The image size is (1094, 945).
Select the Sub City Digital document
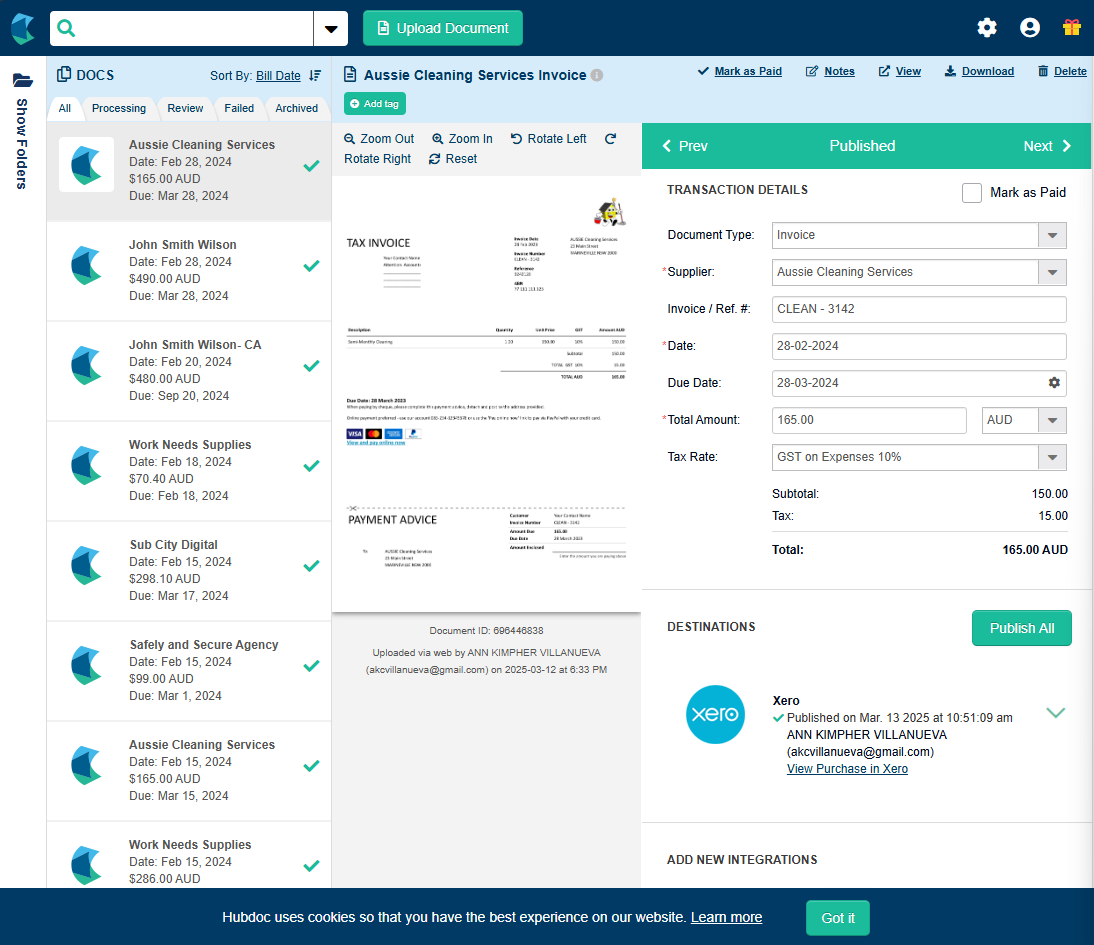click(x=189, y=570)
